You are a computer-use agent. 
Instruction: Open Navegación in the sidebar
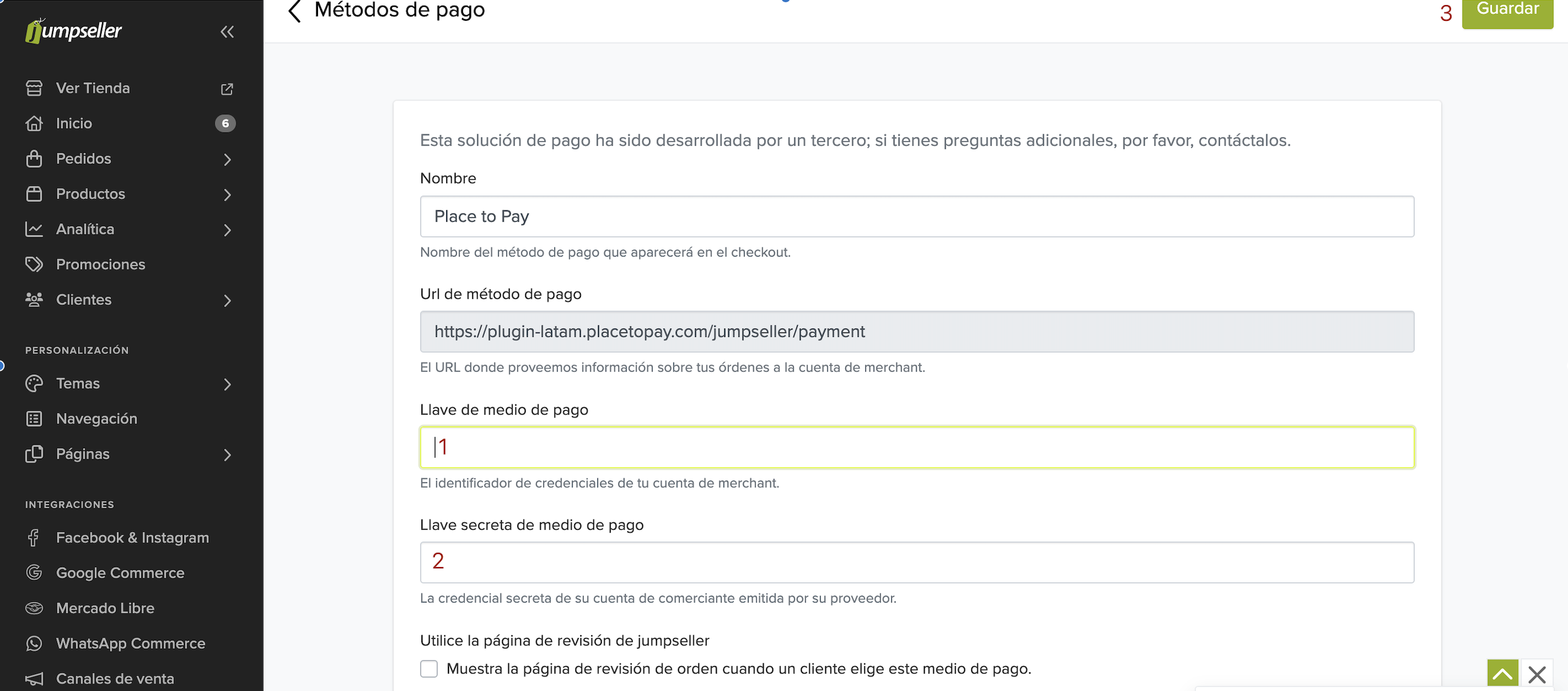pyautogui.click(x=96, y=419)
